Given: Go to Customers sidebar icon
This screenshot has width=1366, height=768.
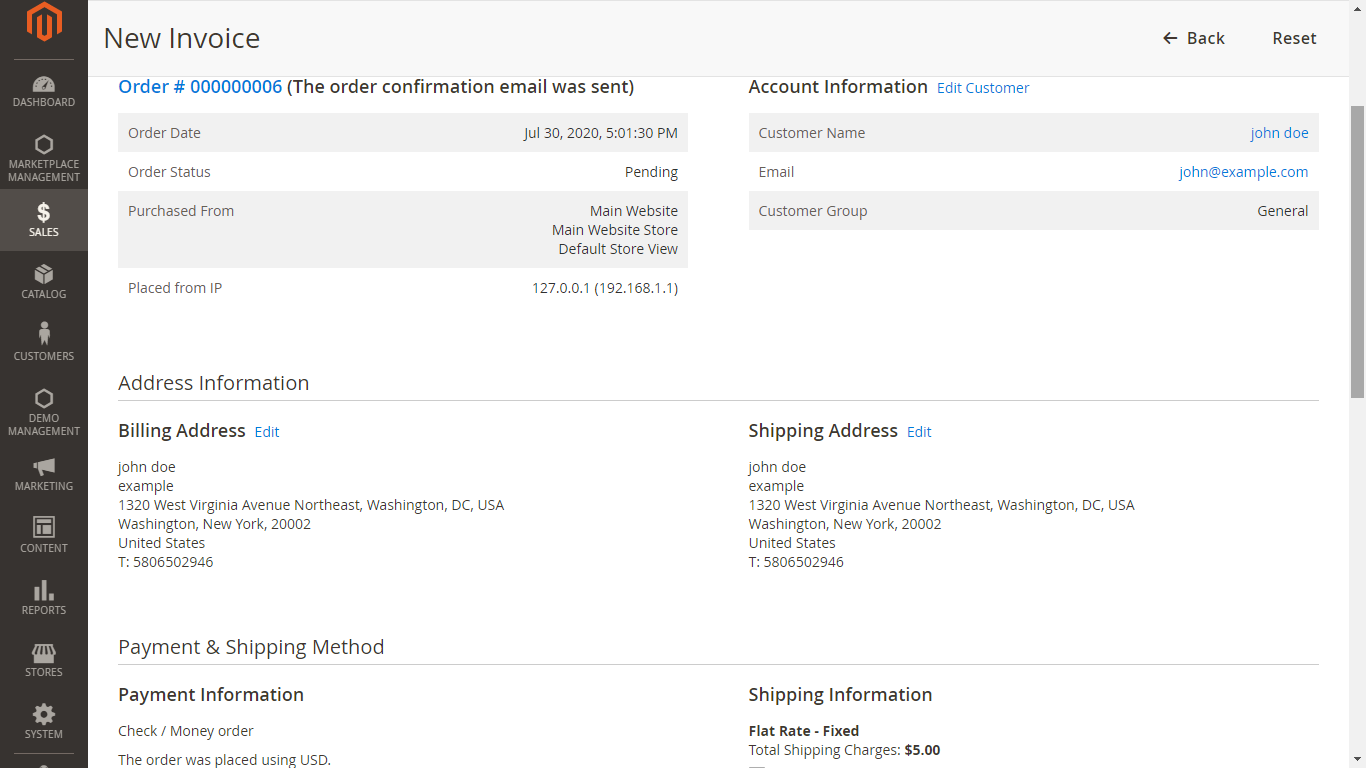Looking at the screenshot, I should click(x=44, y=334).
